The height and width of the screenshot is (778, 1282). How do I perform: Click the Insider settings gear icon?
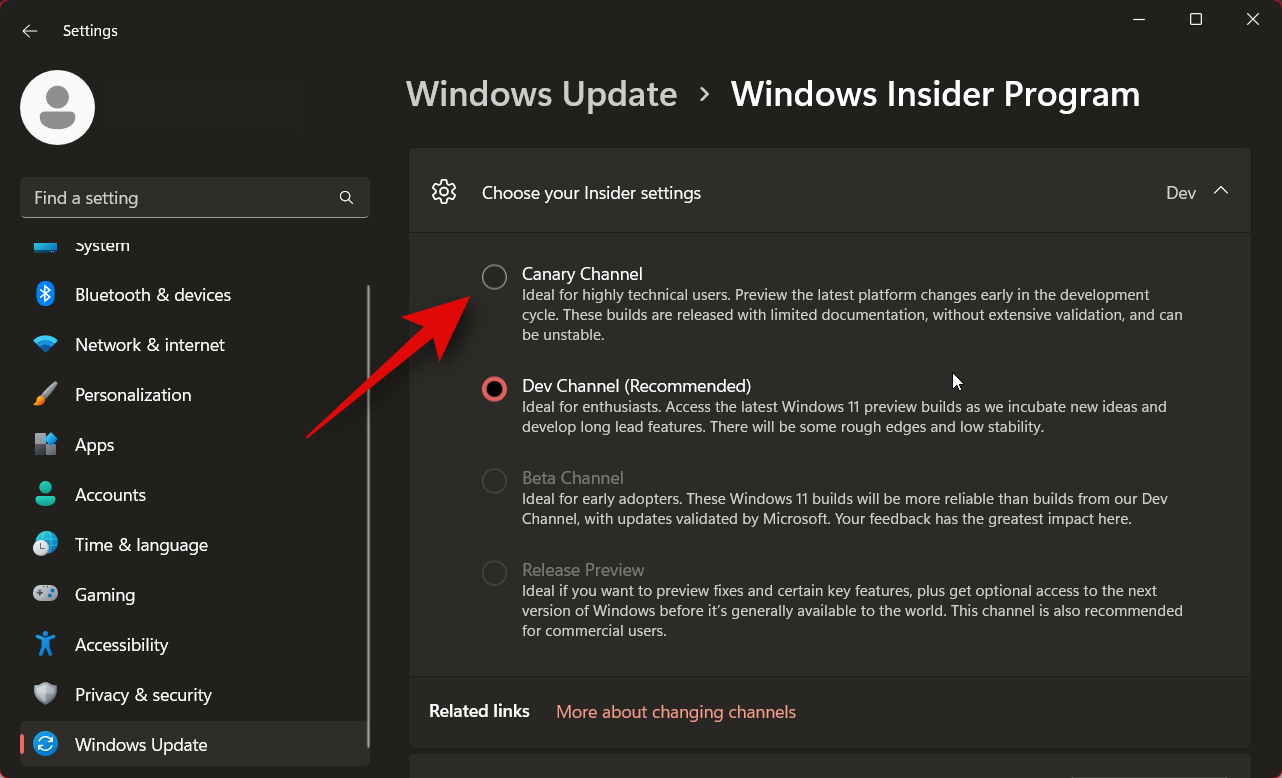tap(444, 191)
